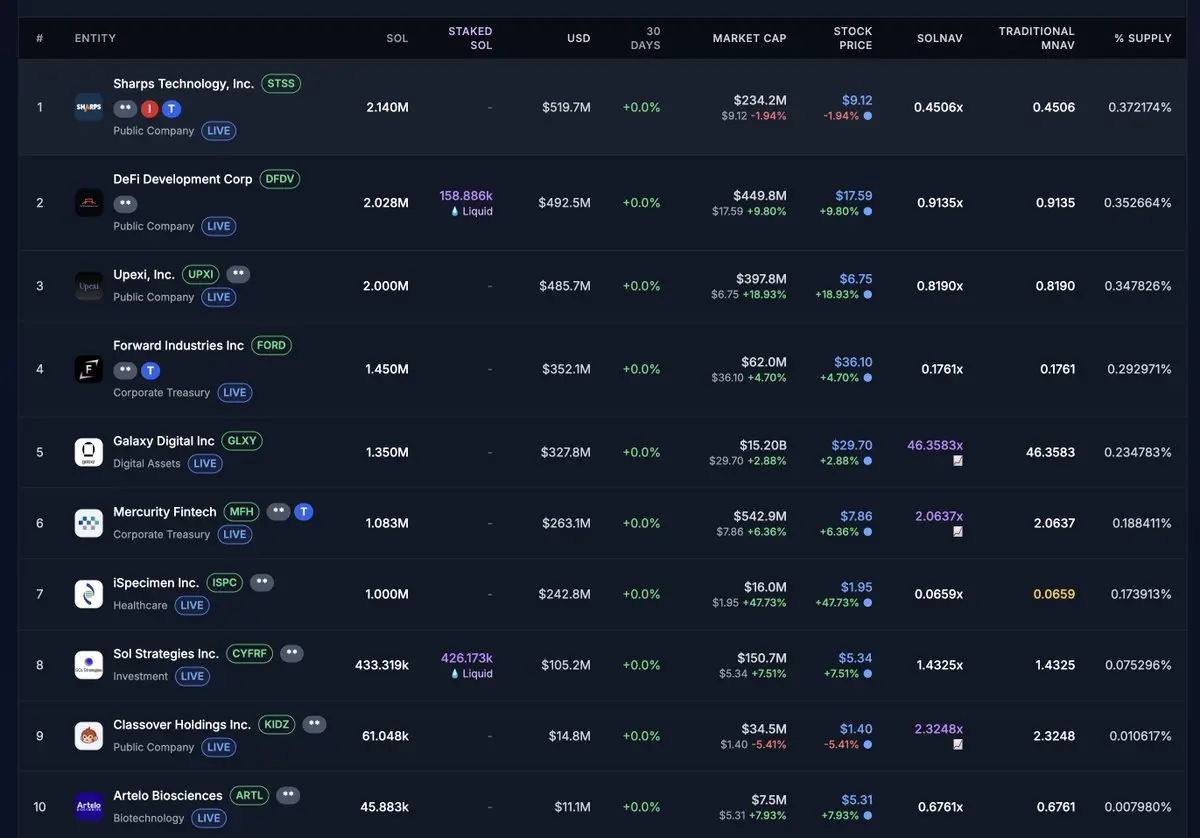1200x838 pixels.
Task: Click the DFDV ticker badge
Action: pos(280,179)
